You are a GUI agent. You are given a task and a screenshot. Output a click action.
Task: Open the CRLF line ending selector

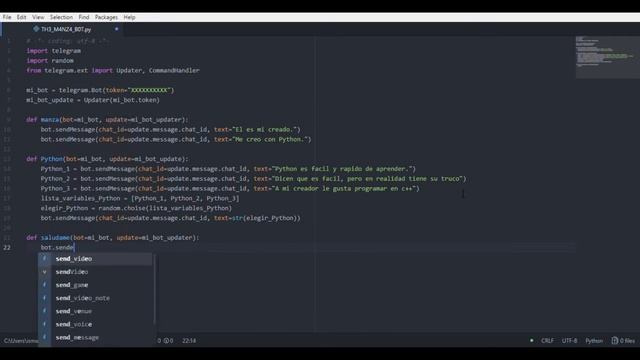(x=547, y=340)
